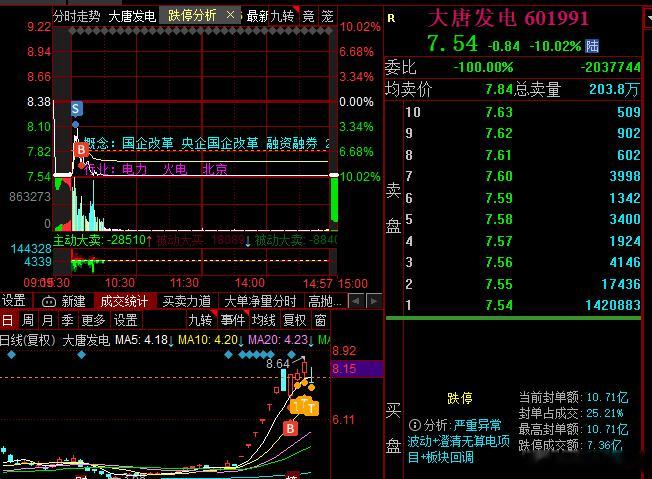Select sell level 1 at price 7.54
This screenshot has width=652, height=479.
tap(523, 305)
